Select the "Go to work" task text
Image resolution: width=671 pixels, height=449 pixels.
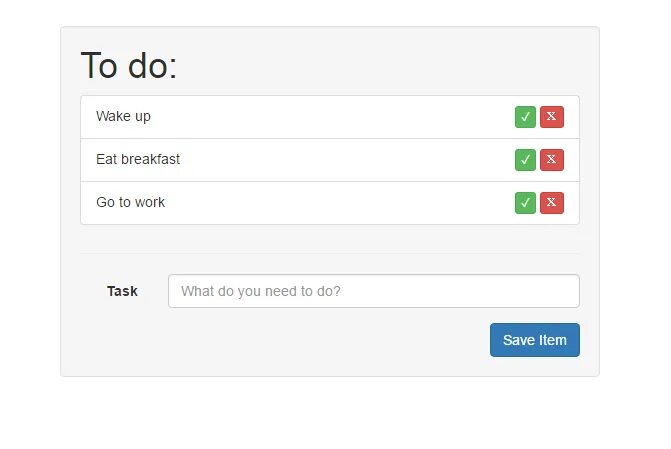130,202
